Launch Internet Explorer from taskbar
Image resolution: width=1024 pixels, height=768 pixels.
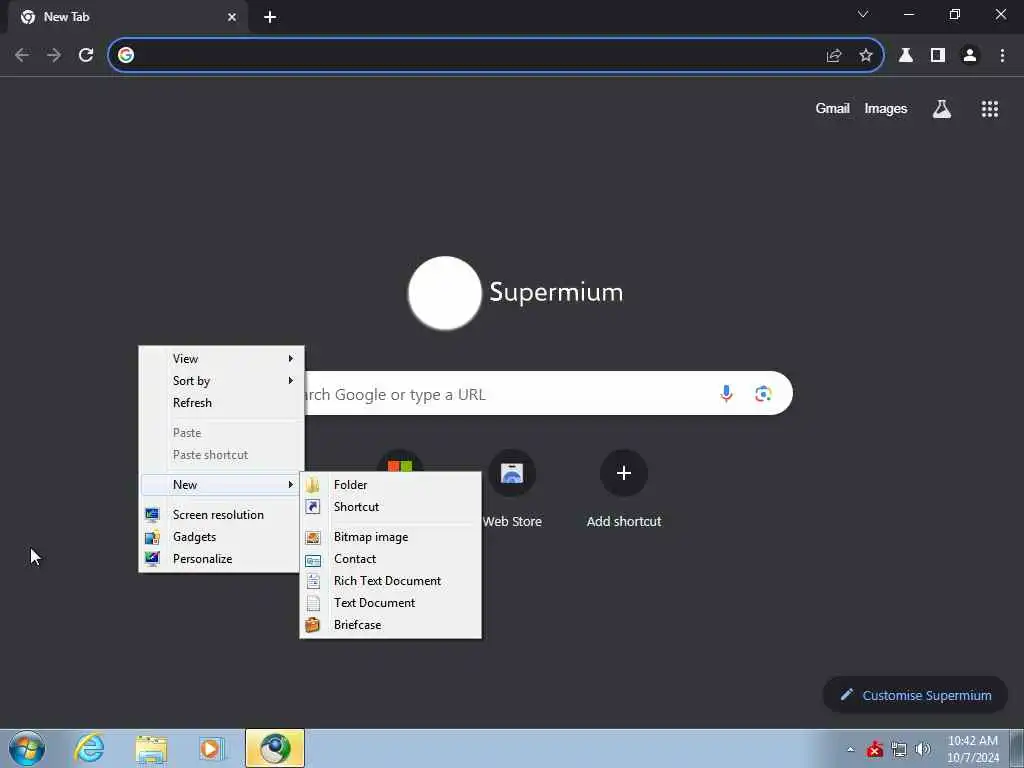[x=89, y=748]
